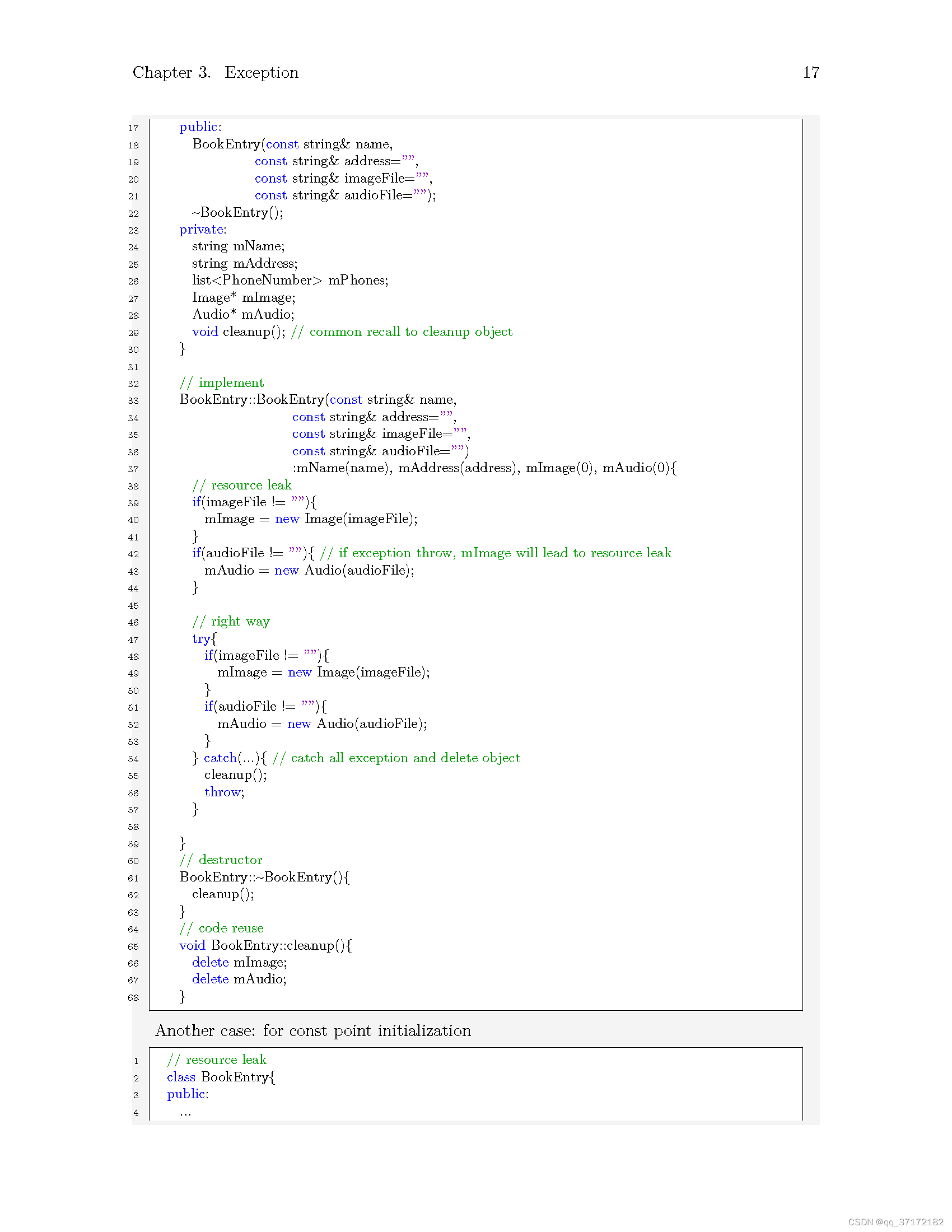Click the initializer list ':mName(name), mAddress(address)' line
The height and width of the screenshot is (1232, 952).
coord(484,468)
